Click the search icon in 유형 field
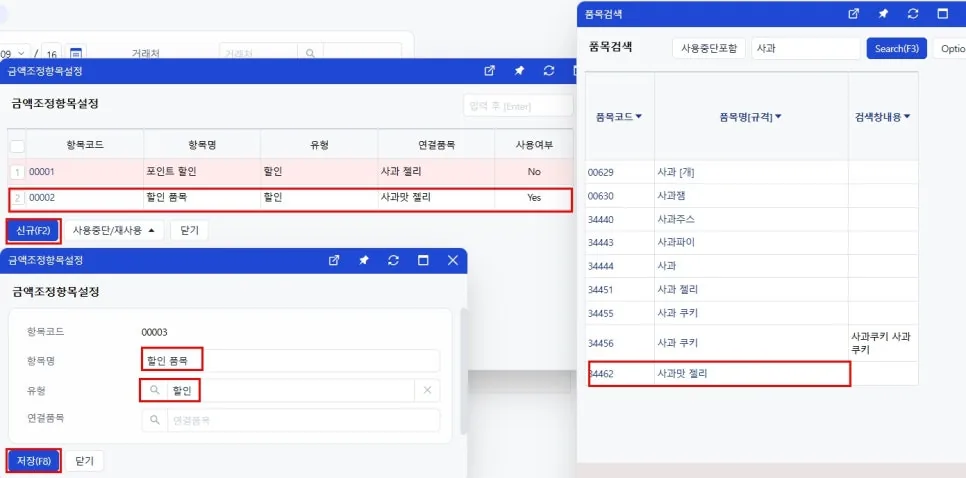The width and height of the screenshot is (966, 478). coord(155,391)
